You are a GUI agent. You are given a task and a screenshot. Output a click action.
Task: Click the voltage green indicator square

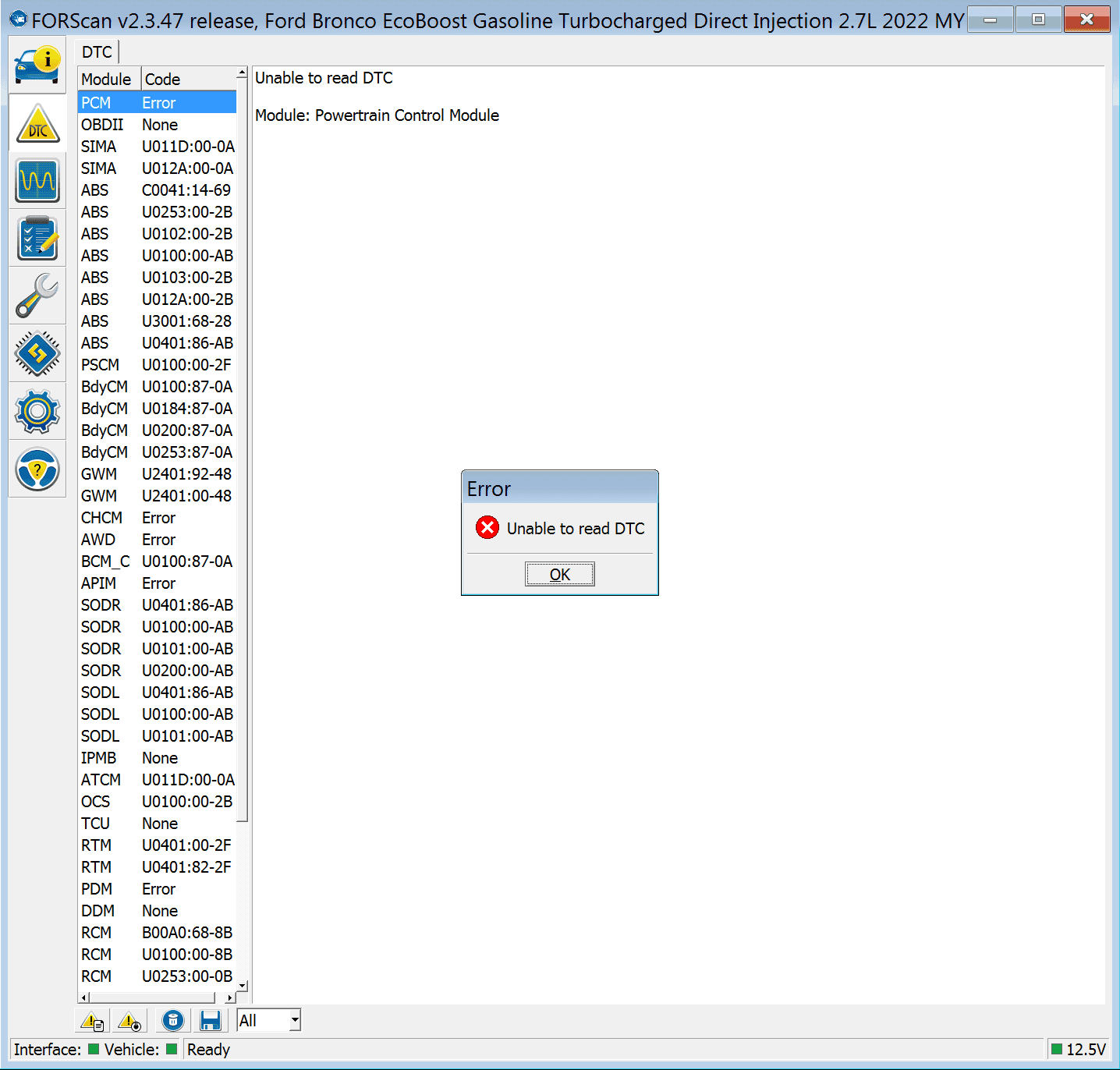(1057, 1049)
